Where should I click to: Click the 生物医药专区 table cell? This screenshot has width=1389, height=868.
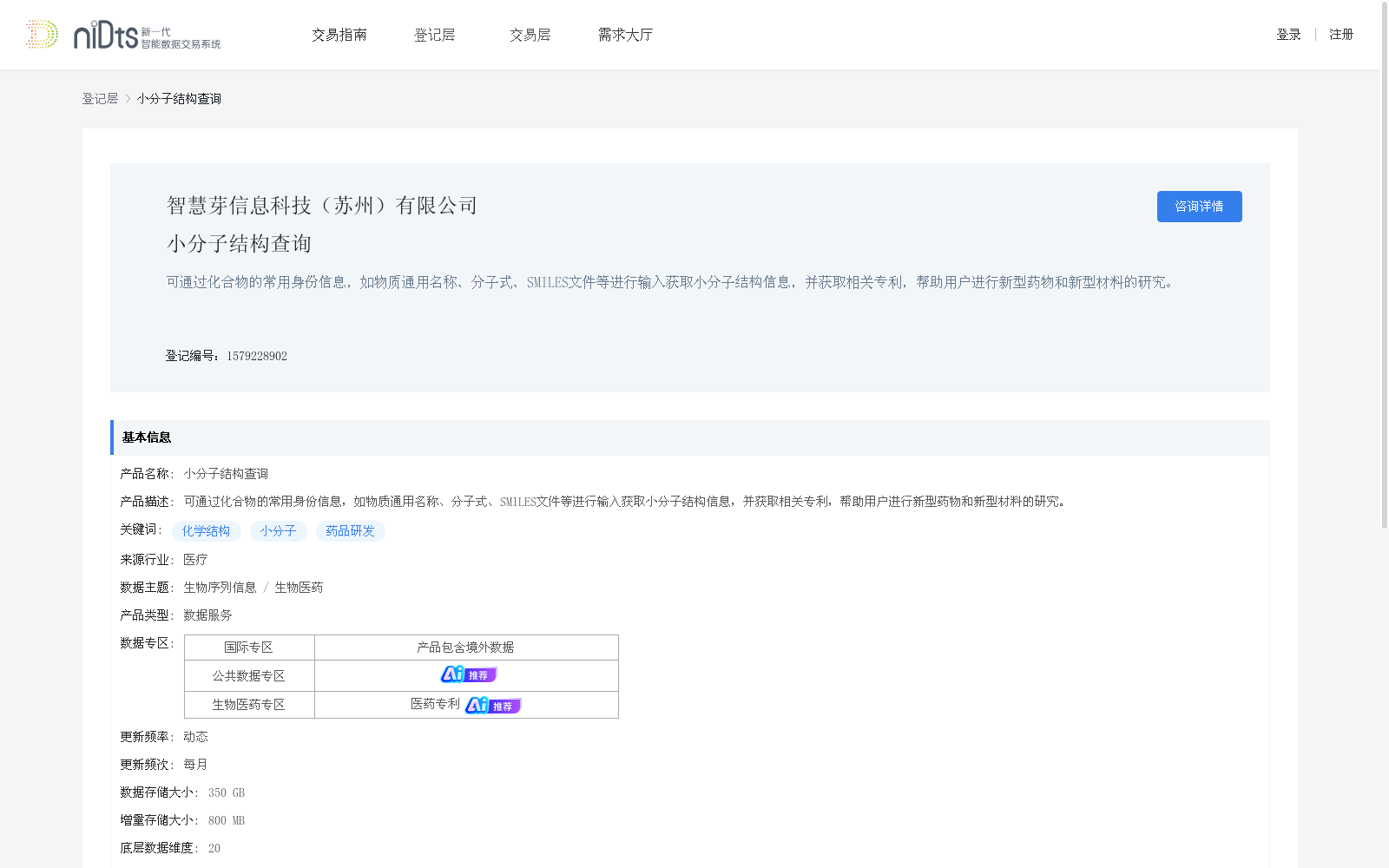point(249,705)
